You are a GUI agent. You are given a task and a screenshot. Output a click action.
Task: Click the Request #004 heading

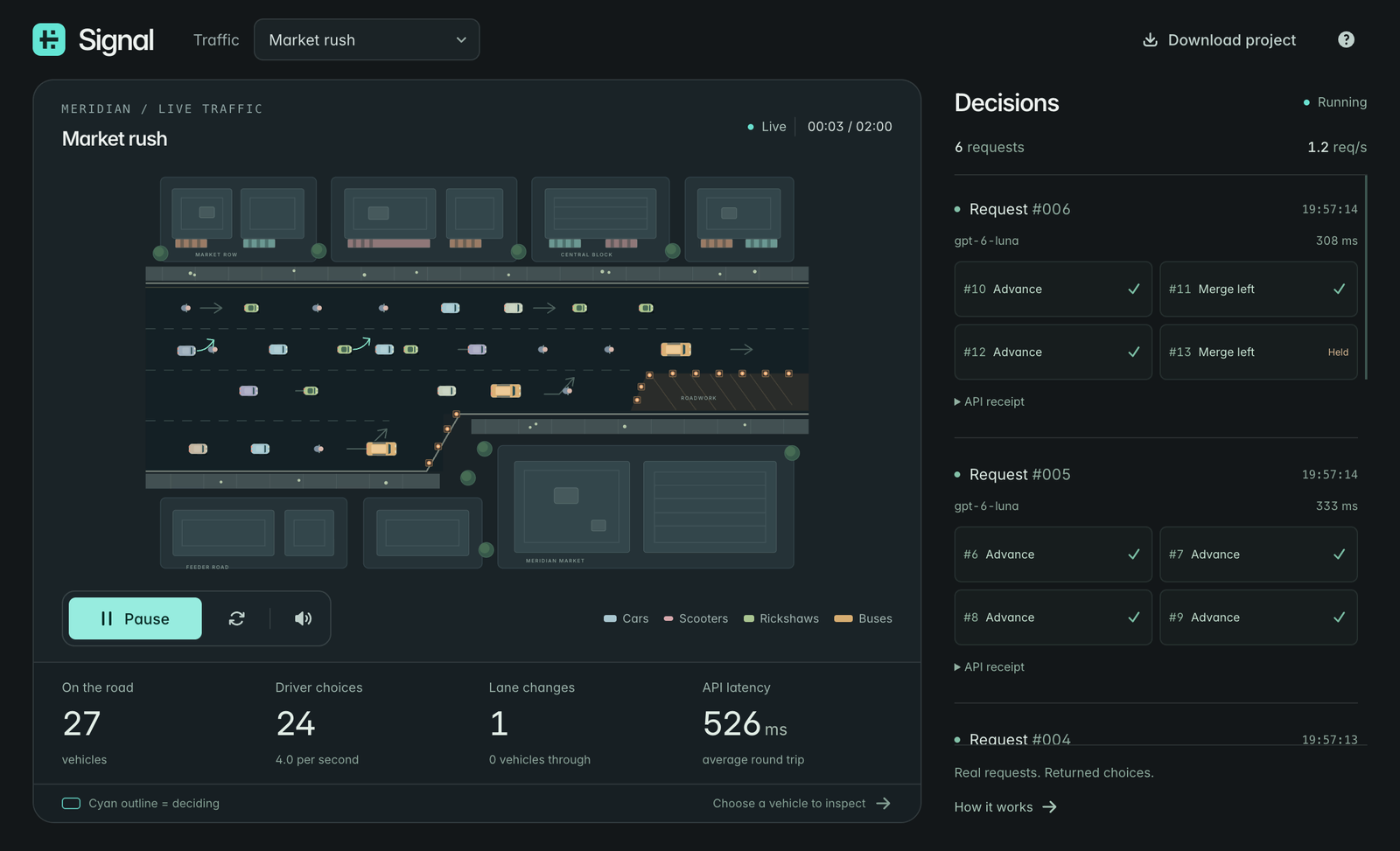click(1019, 739)
